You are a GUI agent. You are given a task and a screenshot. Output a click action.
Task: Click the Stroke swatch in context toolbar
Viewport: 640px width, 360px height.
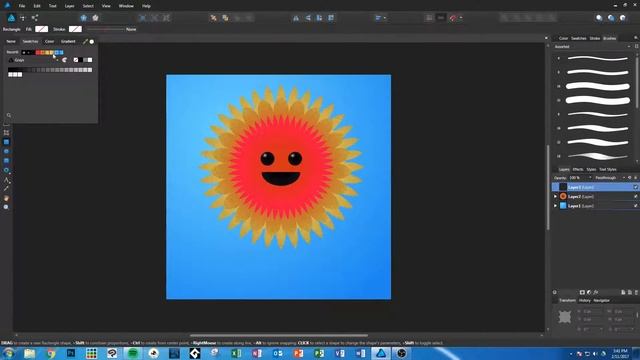click(x=75, y=29)
